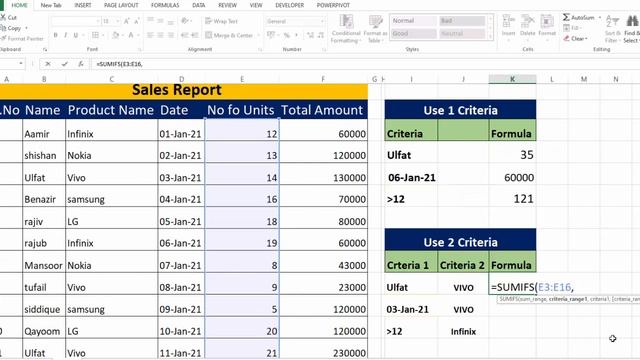Screen dimensions: 640x360
Task: Apply Comma Style
Action: 296,35
